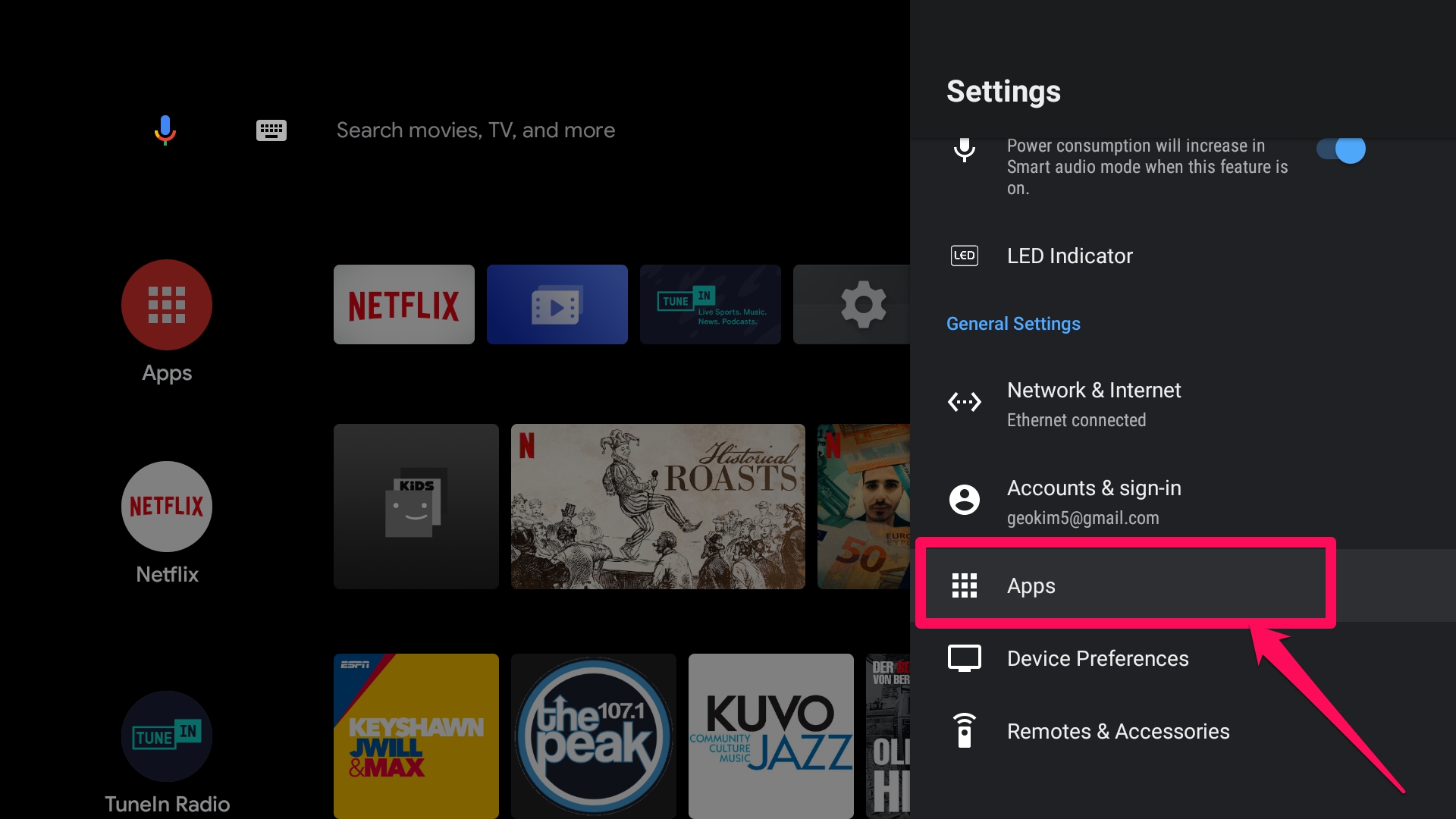Viewport: 1456px width, 819px height.
Task: Click the Netflix label under the channel icon
Action: (x=167, y=574)
